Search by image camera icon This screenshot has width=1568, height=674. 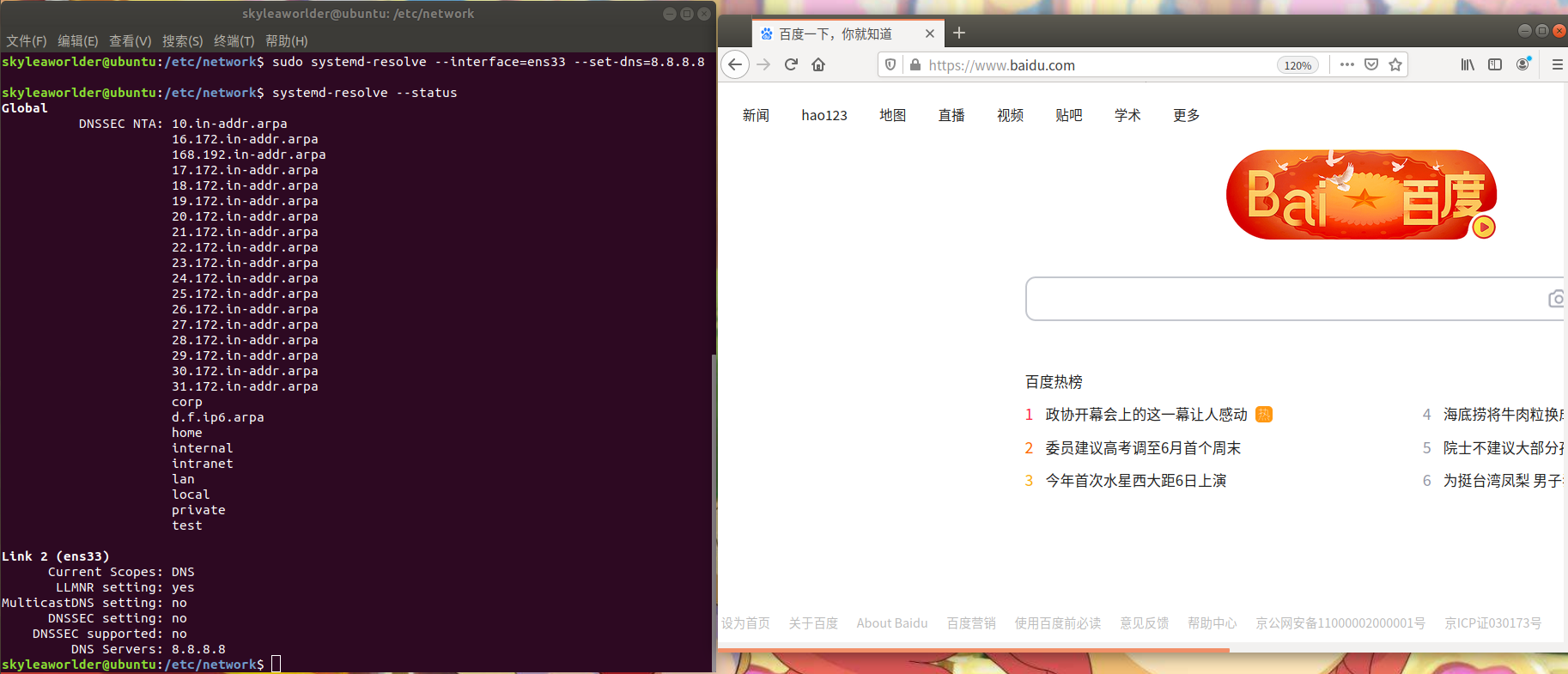pos(1556,299)
